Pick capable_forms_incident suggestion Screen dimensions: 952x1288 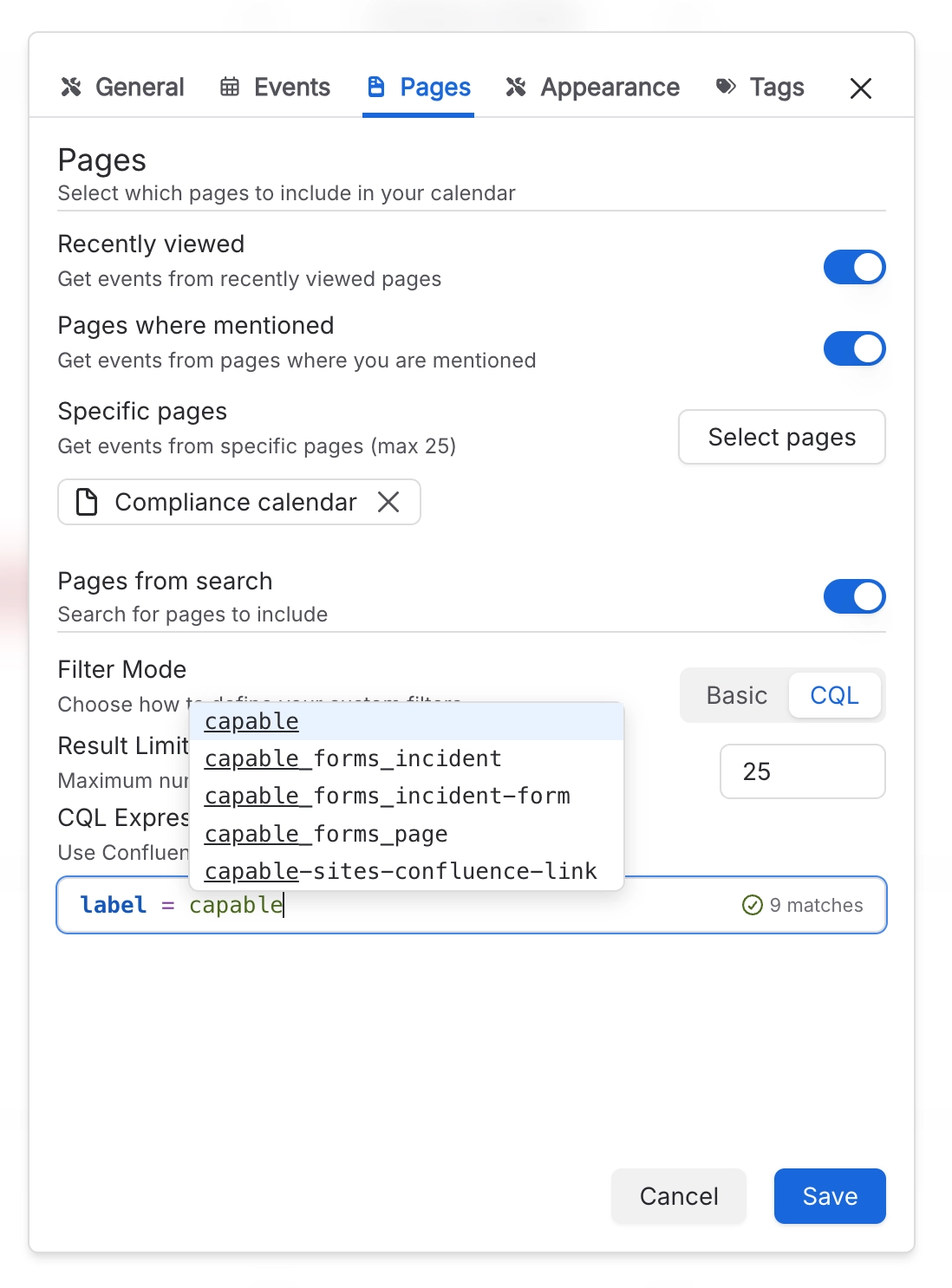[x=407, y=758]
